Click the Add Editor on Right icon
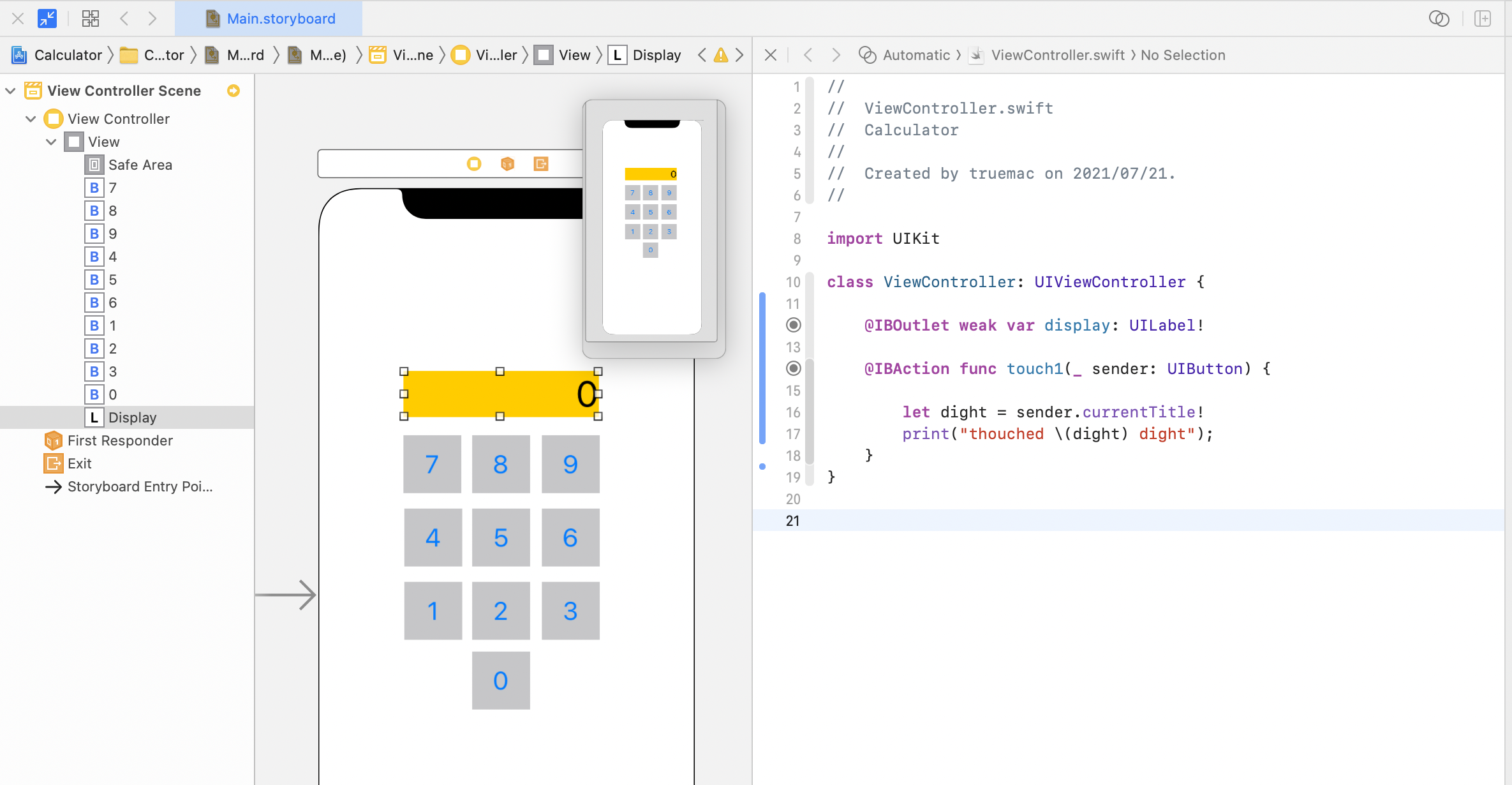Screen dimensions: 1512x785 point(1483,19)
